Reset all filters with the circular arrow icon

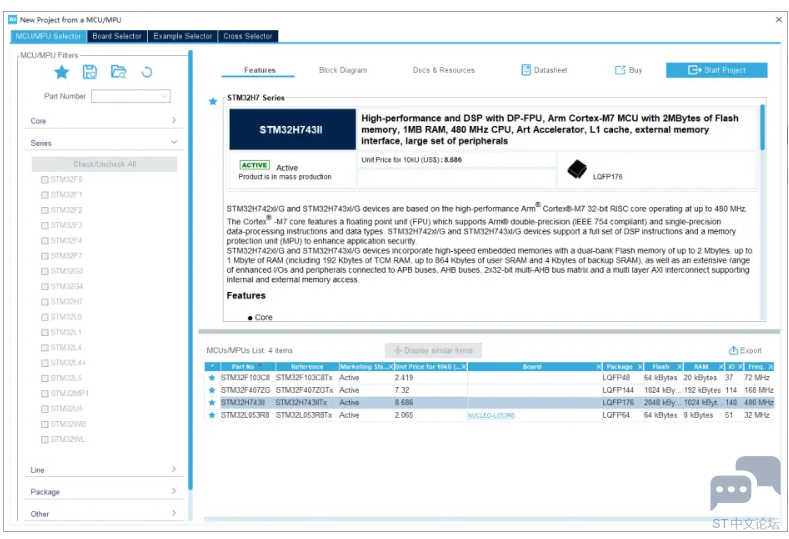click(x=146, y=72)
